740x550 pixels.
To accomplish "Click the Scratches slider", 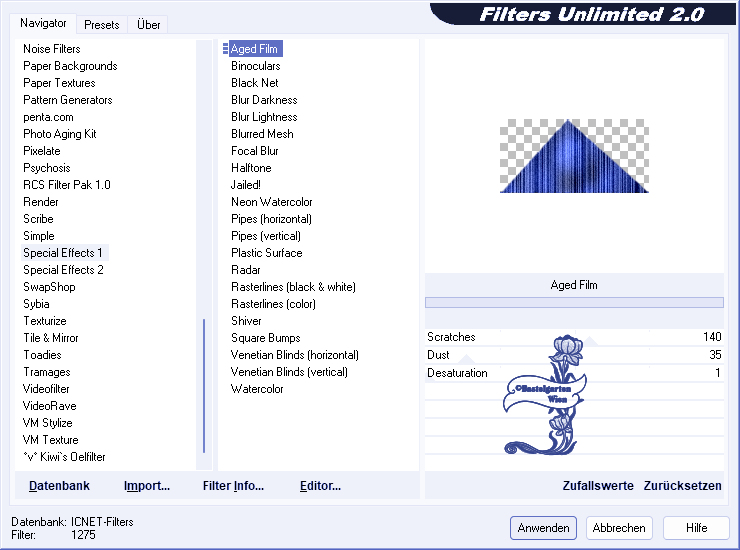I will pos(574,337).
